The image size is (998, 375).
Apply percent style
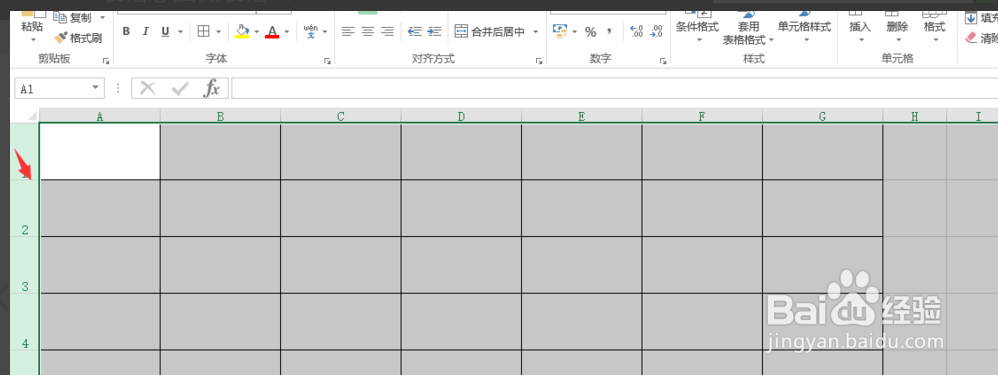coord(591,31)
